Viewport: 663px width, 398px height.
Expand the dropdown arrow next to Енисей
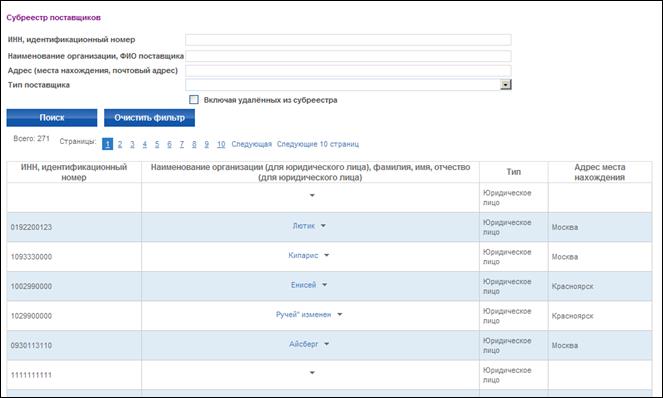click(324, 285)
